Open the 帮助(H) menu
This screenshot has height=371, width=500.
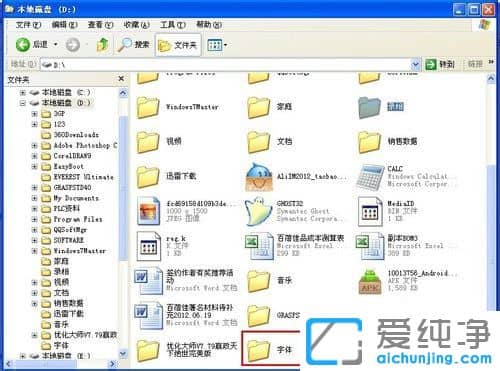pos(209,25)
